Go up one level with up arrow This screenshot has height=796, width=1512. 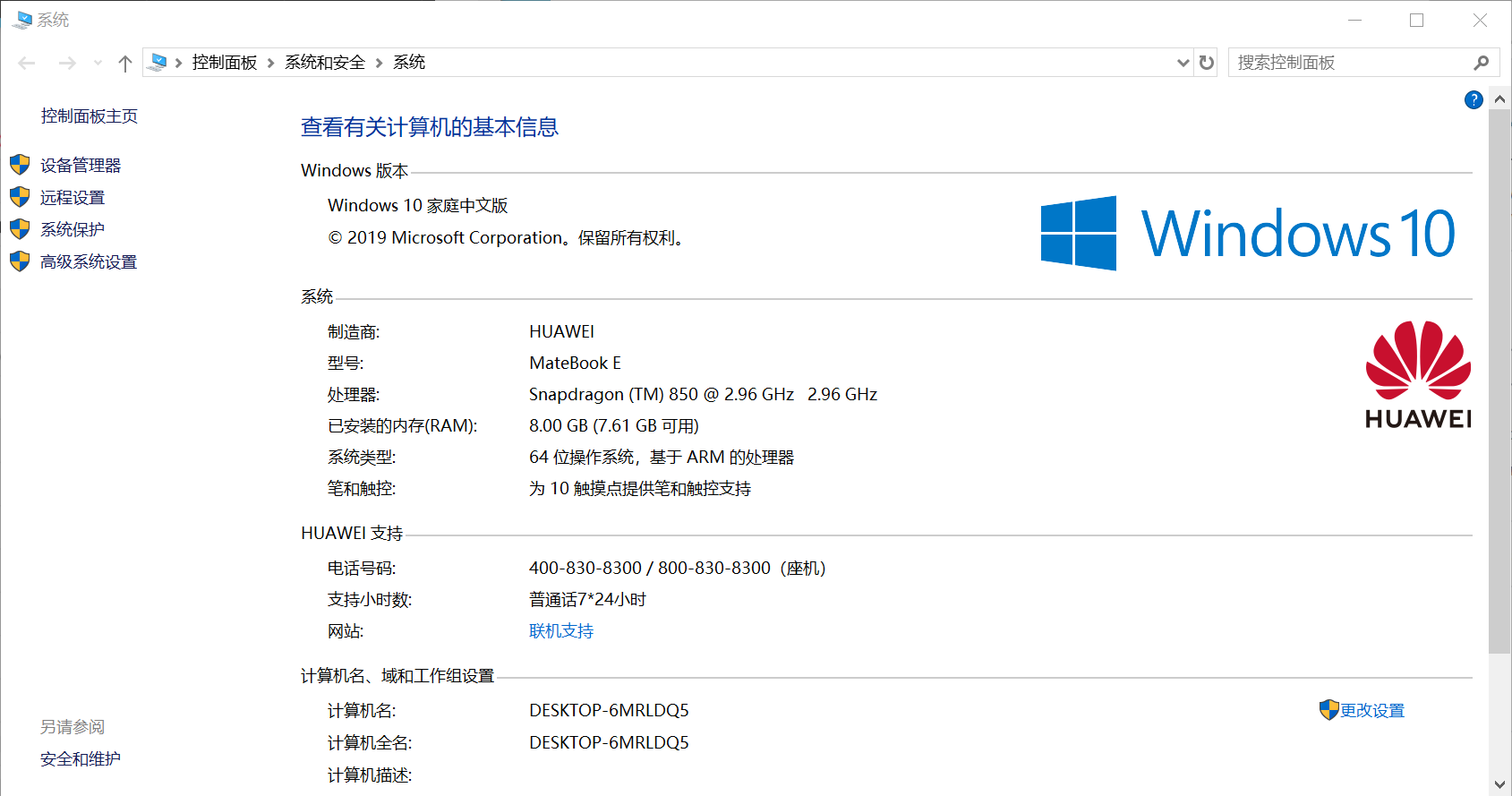point(125,63)
